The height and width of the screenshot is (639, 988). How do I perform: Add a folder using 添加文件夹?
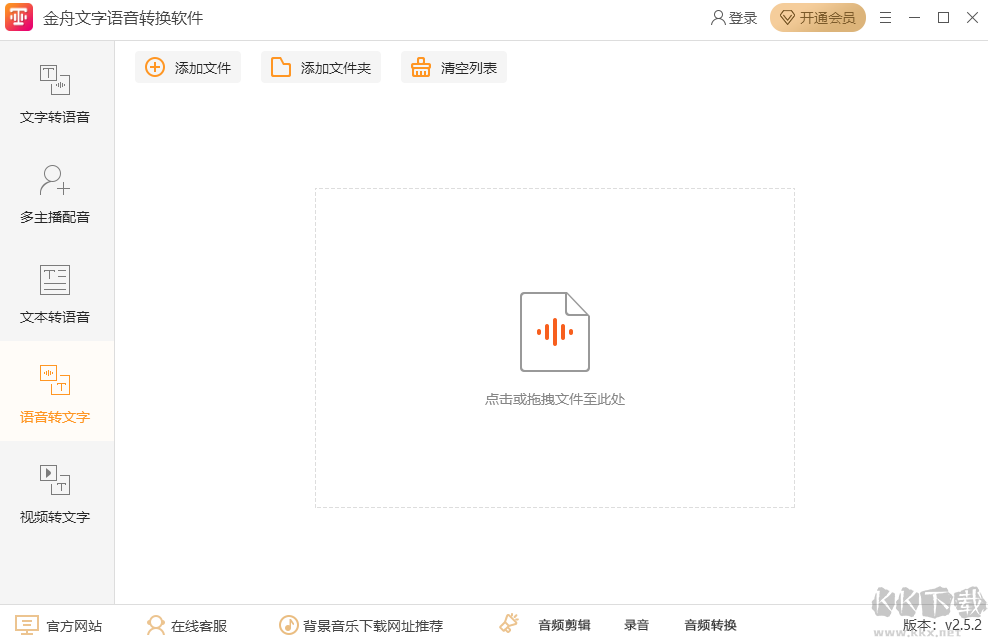[x=321, y=67]
